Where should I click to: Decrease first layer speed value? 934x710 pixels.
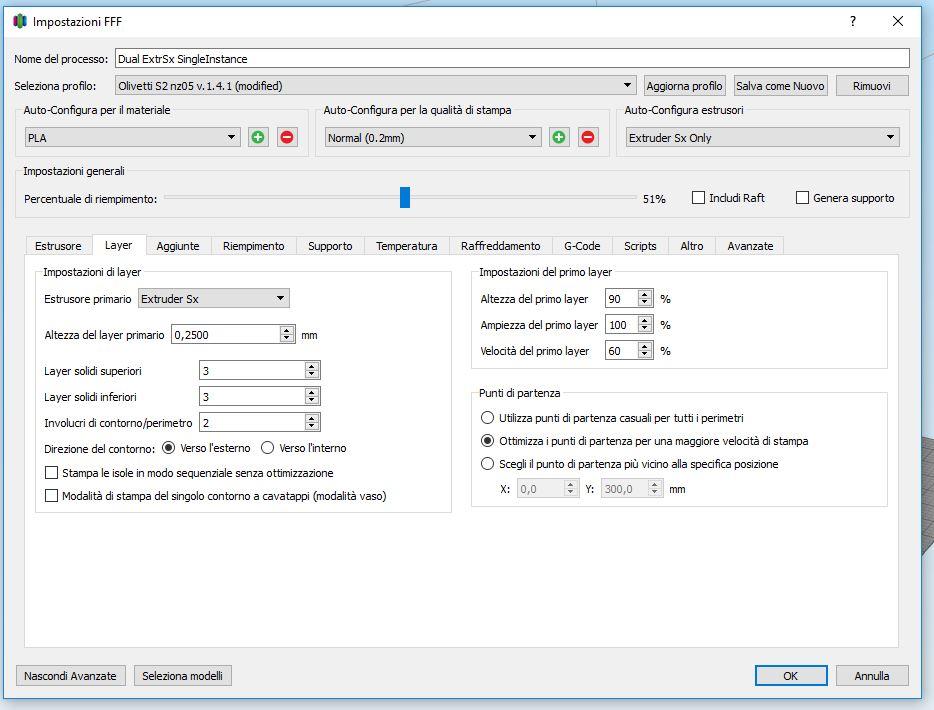pos(645,355)
